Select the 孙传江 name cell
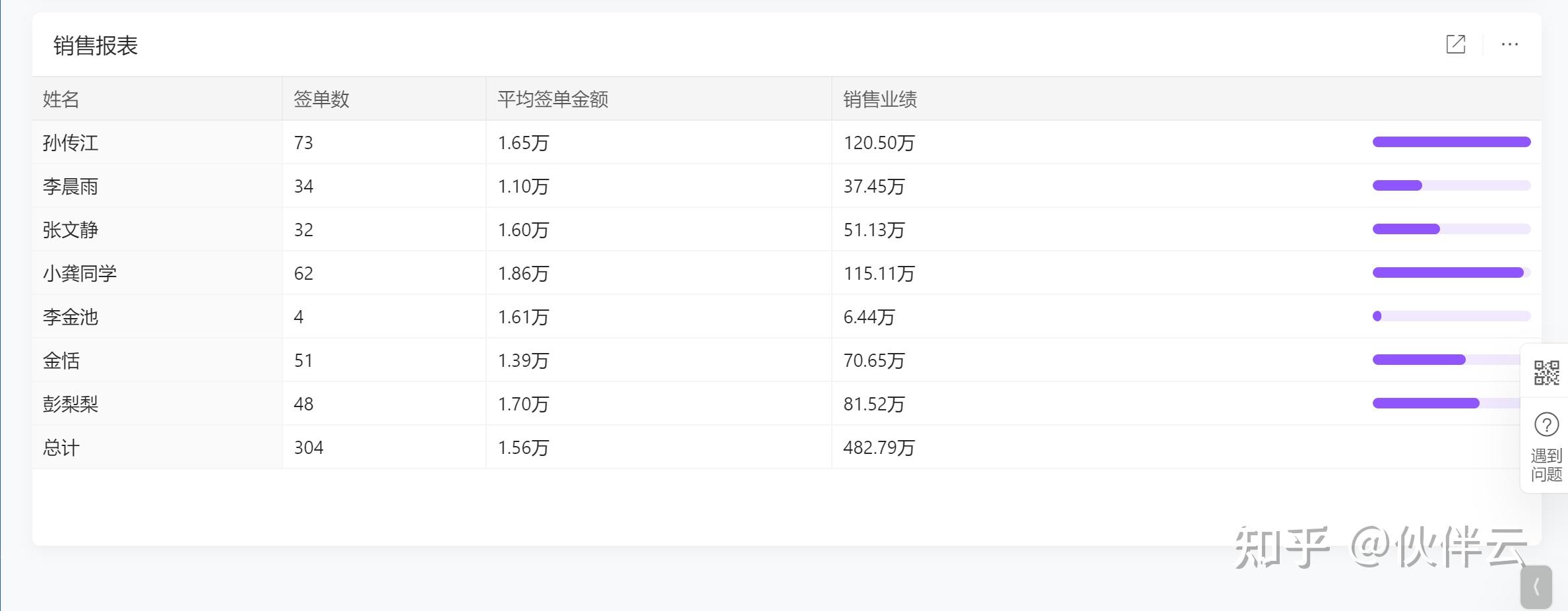Screen dimensions: 1568x611 pyautogui.click(x=71, y=143)
